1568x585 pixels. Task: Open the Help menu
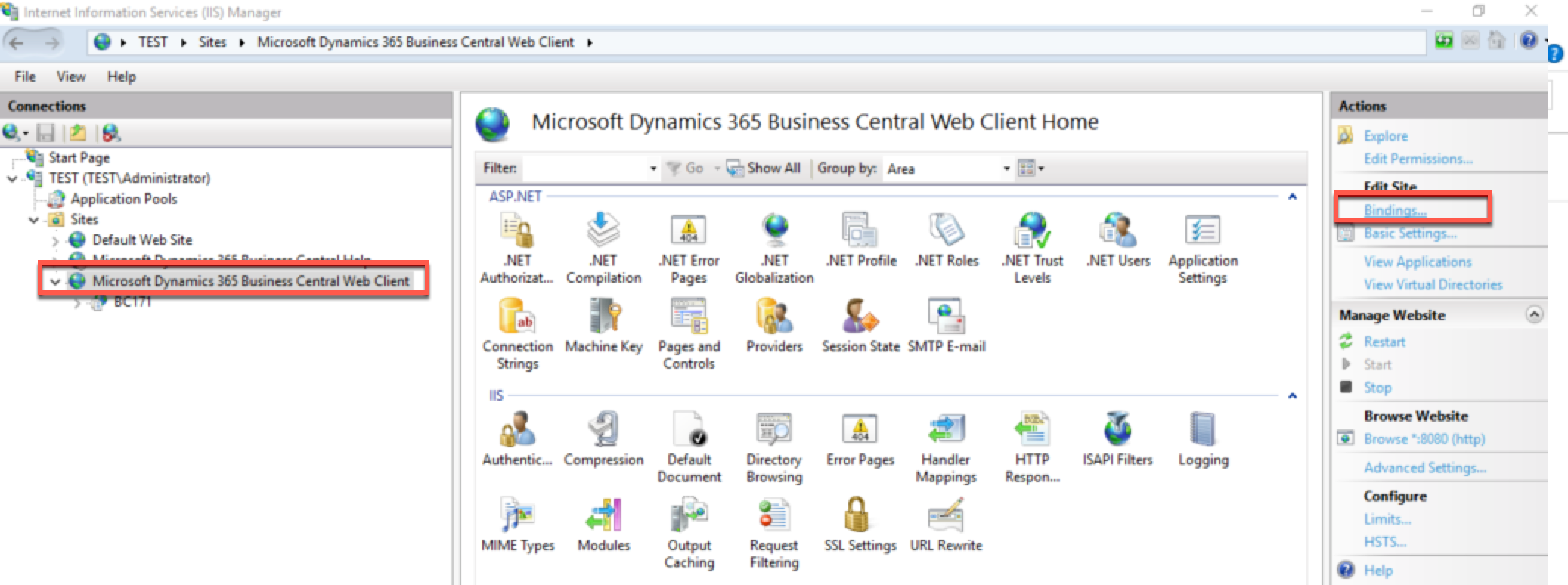[121, 76]
